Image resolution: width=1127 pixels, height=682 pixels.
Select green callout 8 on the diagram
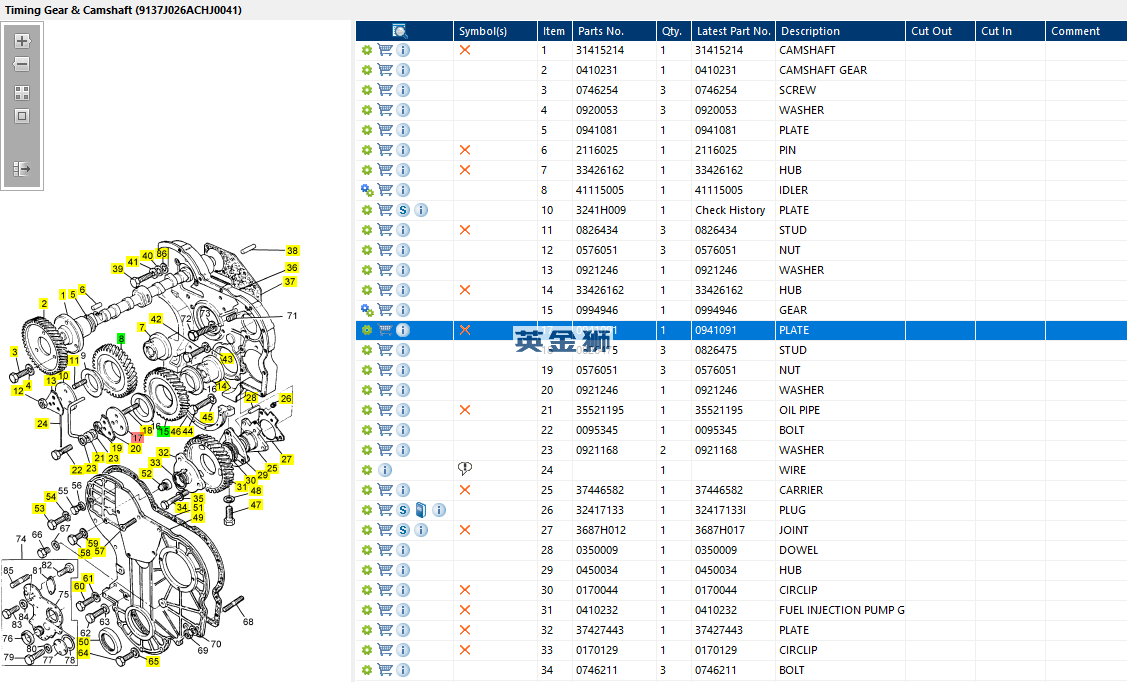[121, 338]
